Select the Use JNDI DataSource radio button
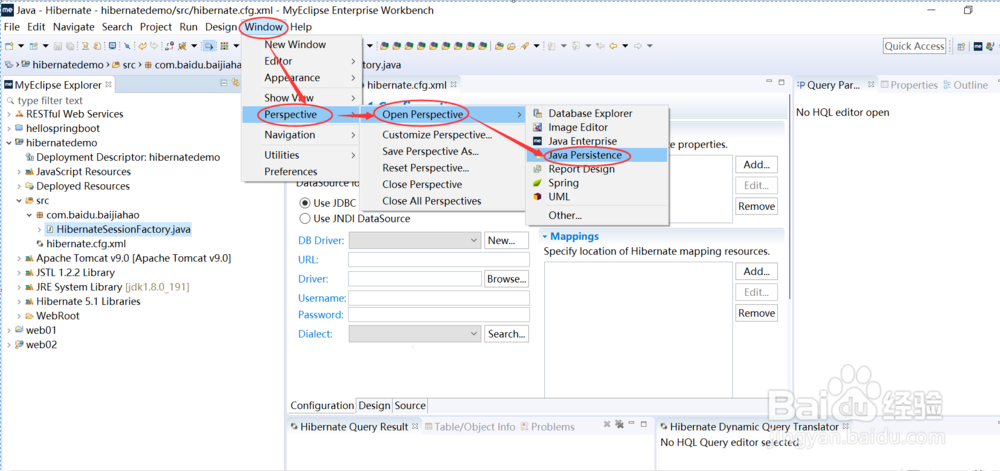This screenshot has height=471, width=1000. [x=305, y=219]
